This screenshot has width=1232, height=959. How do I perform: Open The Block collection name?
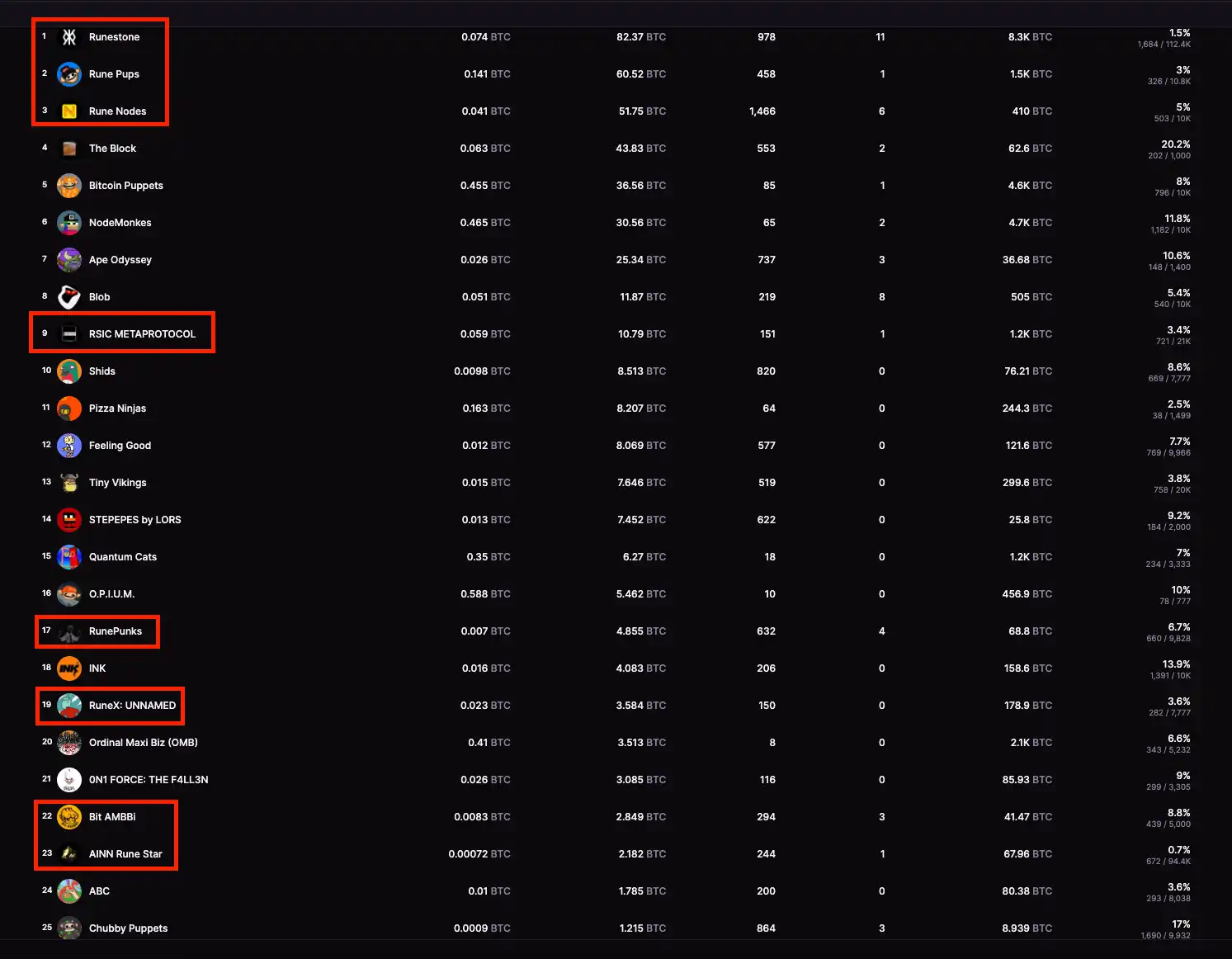click(112, 149)
